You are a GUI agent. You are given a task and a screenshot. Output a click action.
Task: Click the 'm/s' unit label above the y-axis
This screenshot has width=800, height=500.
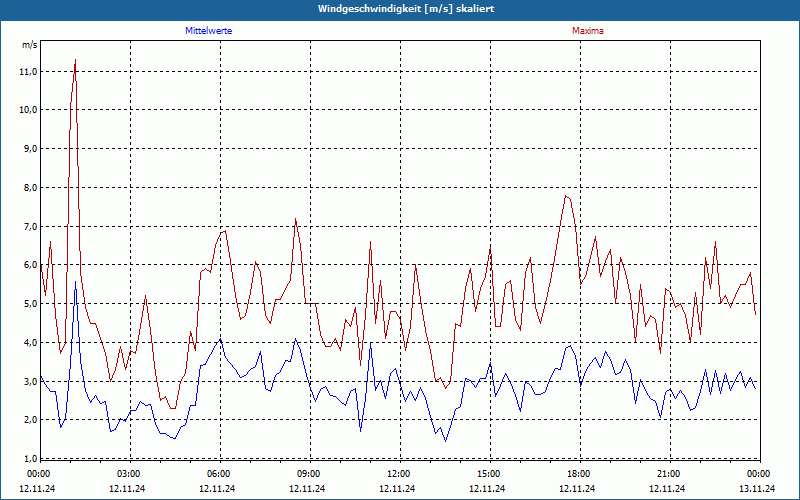pos(30,45)
